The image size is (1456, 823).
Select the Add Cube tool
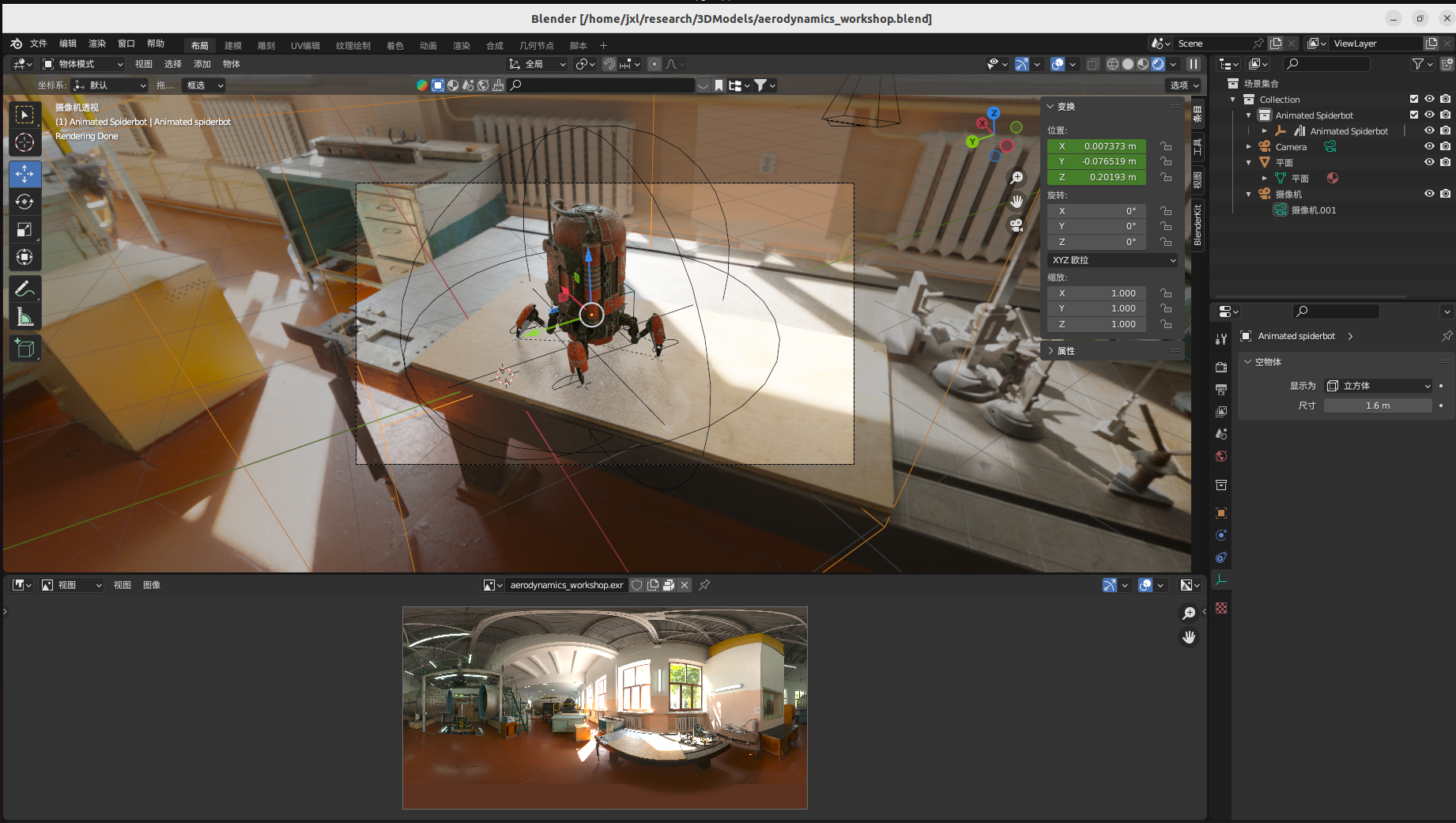25,348
